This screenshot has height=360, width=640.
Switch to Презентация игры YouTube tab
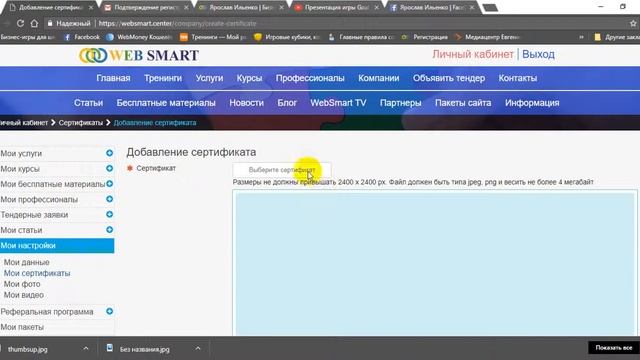coord(337,8)
